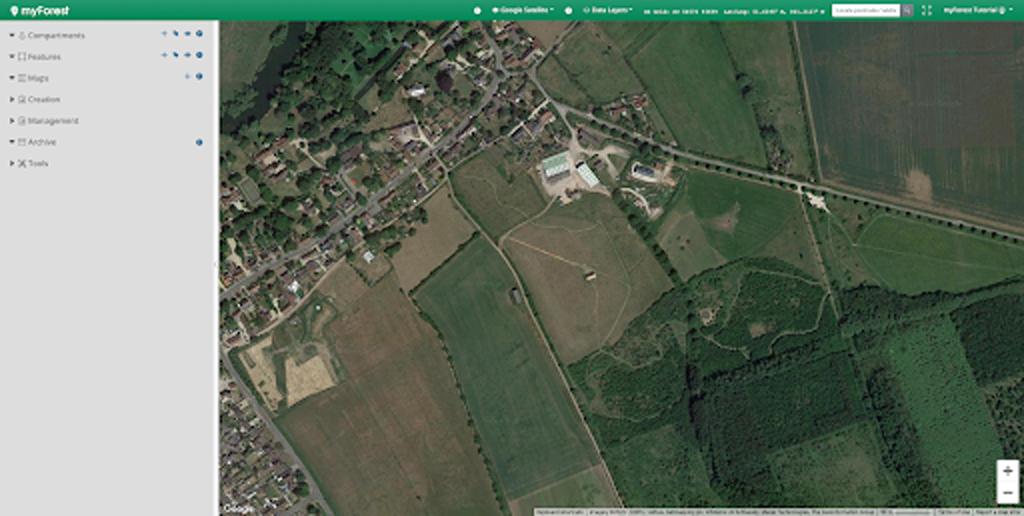Open the Google Satellite basemap dropdown
This screenshot has width=1024, height=516.
(x=523, y=10)
